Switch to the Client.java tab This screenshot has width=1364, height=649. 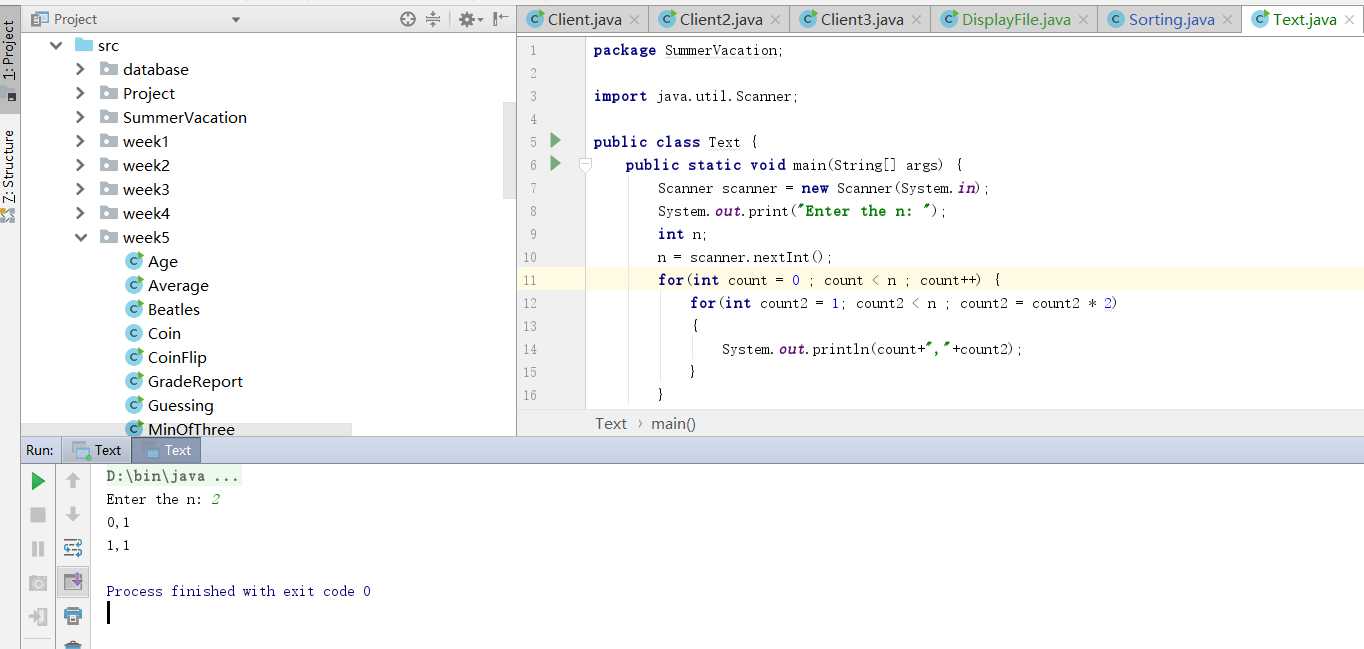(x=583, y=19)
